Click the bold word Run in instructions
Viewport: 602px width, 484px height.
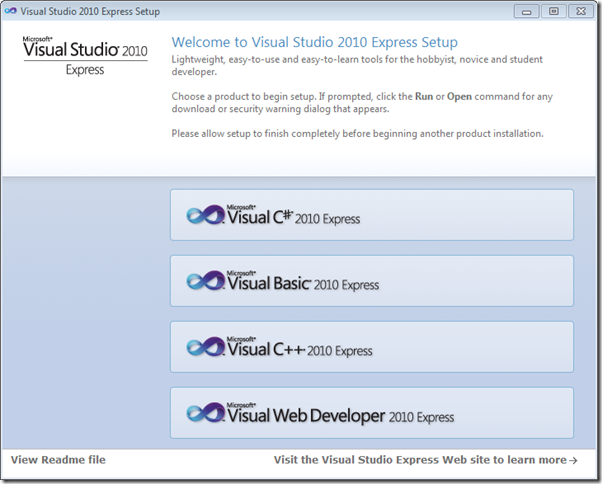click(424, 96)
